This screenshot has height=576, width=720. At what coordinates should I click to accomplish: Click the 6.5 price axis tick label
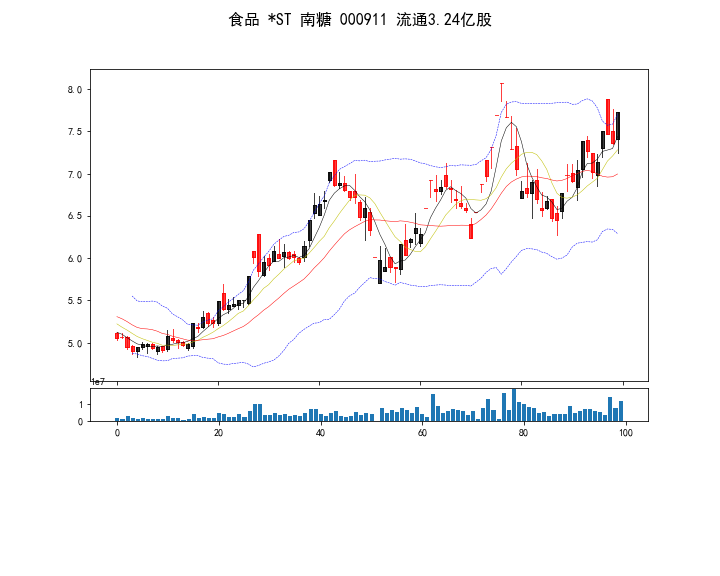[x=75, y=217]
